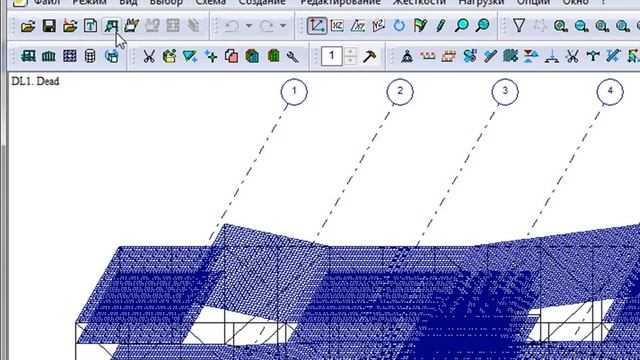The width and height of the screenshot is (640, 360).
Task: Click the second cyan magnifier icon
Action: point(482,26)
